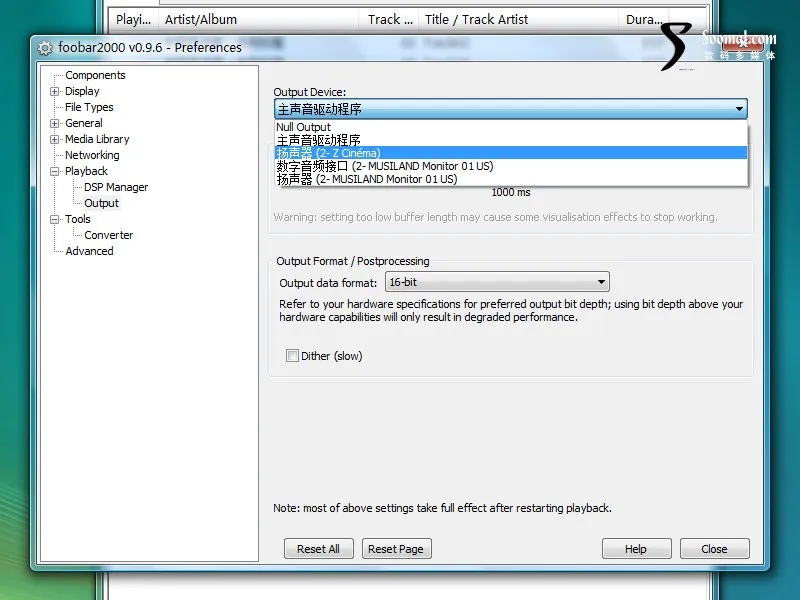Image resolution: width=800 pixels, height=600 pixels.
Task: Select 数字音频接口 (2- MUSILAND Monitor 01 US)
Action: (x=511, y=166)
